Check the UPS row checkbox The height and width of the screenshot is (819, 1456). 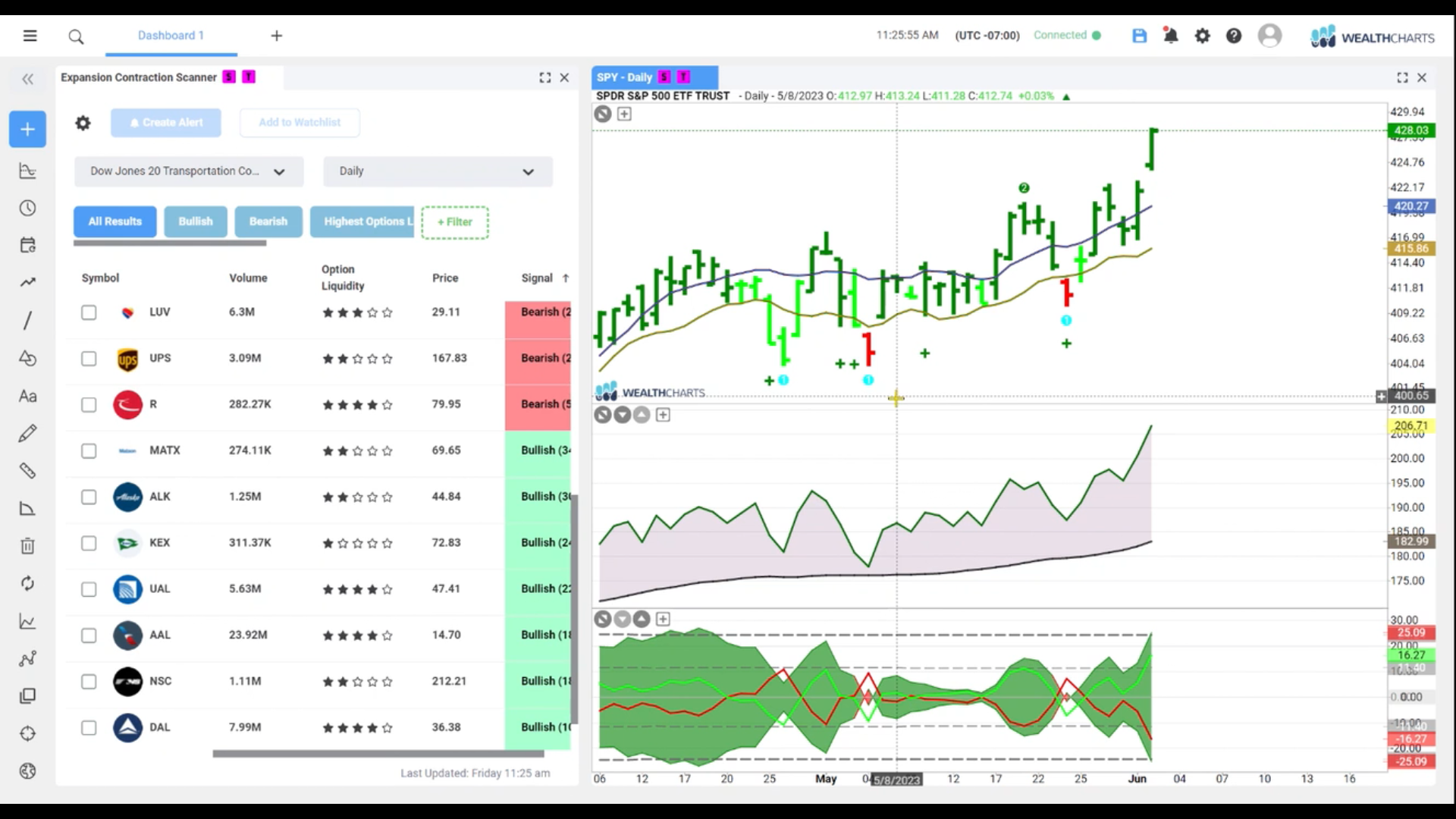[x=89, y=359]
